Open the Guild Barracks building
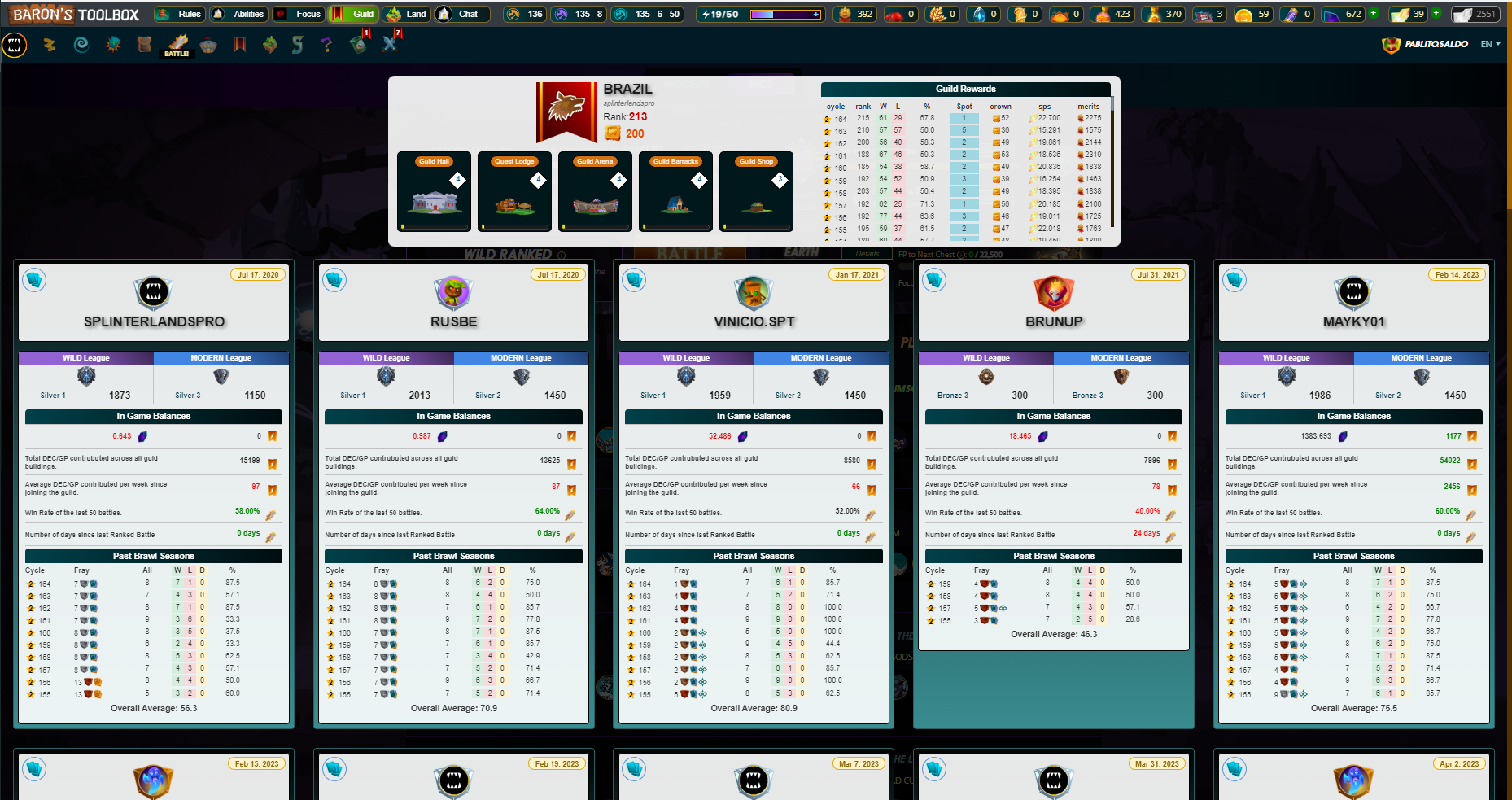This screenshot has width=1512, height=800. point(675,191)
